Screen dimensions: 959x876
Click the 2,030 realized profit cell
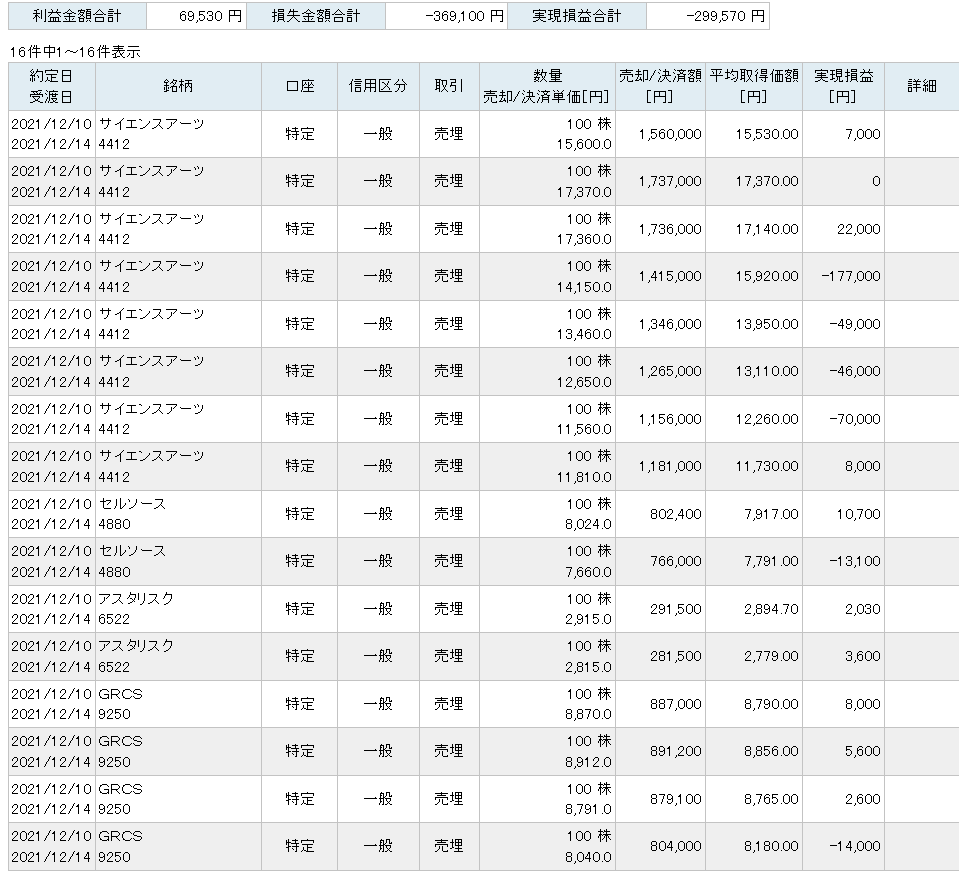click(x=843, y=609)
